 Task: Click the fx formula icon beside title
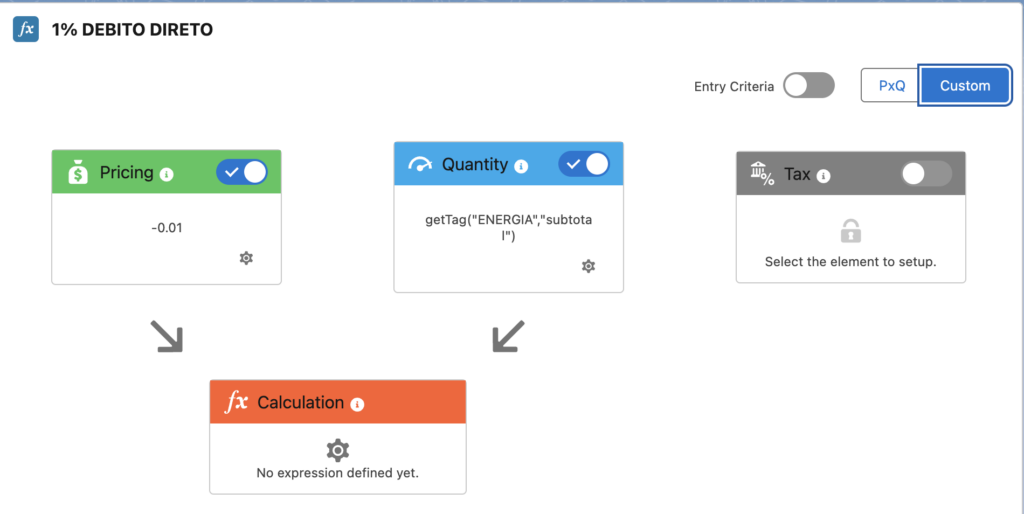coord(25,29)
